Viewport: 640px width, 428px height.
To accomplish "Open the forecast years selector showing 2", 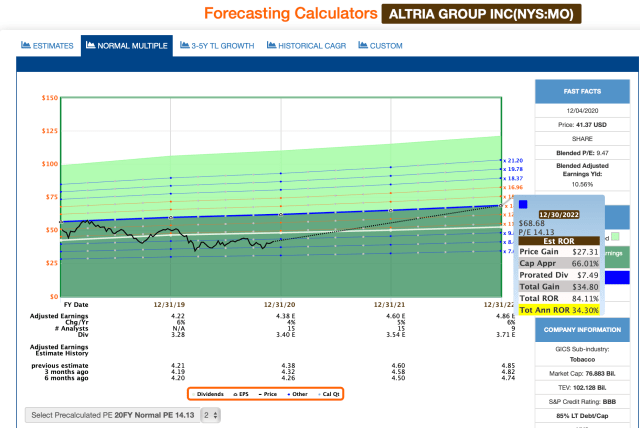I will pyautogui.click(x=211, y=415).
